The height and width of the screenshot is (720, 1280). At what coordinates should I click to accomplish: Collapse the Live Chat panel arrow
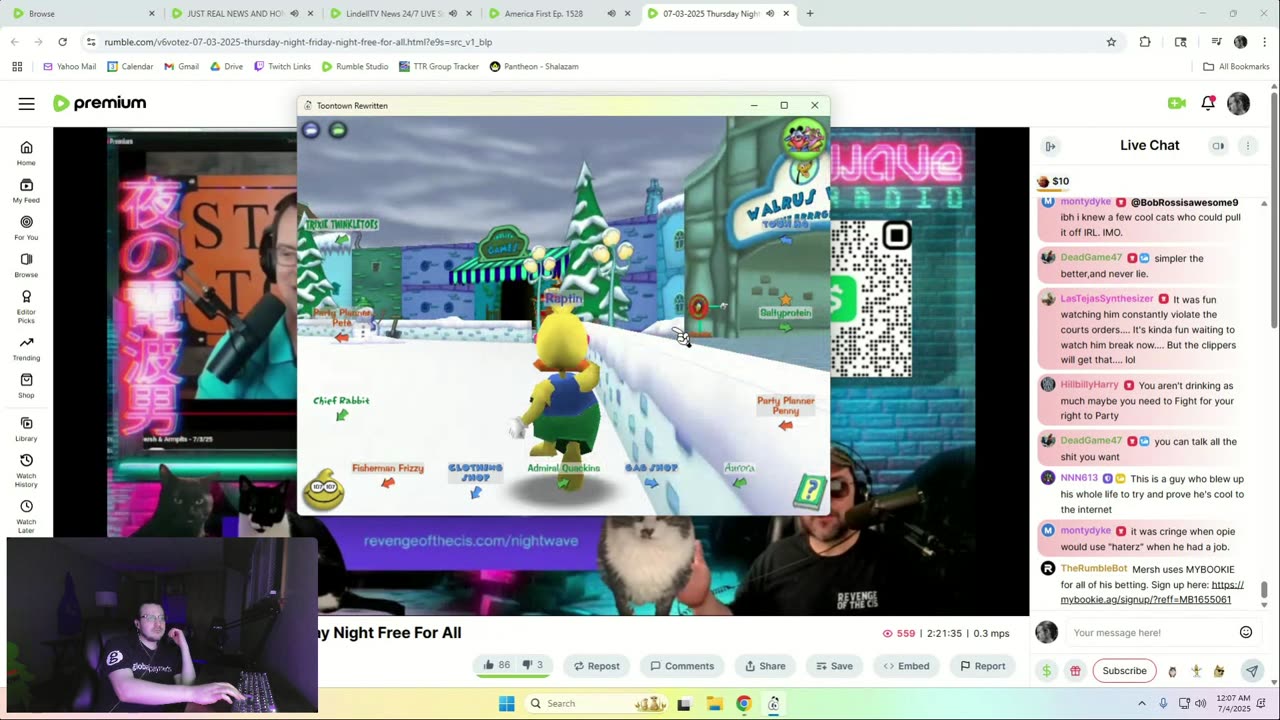(x=1050, y=146)
